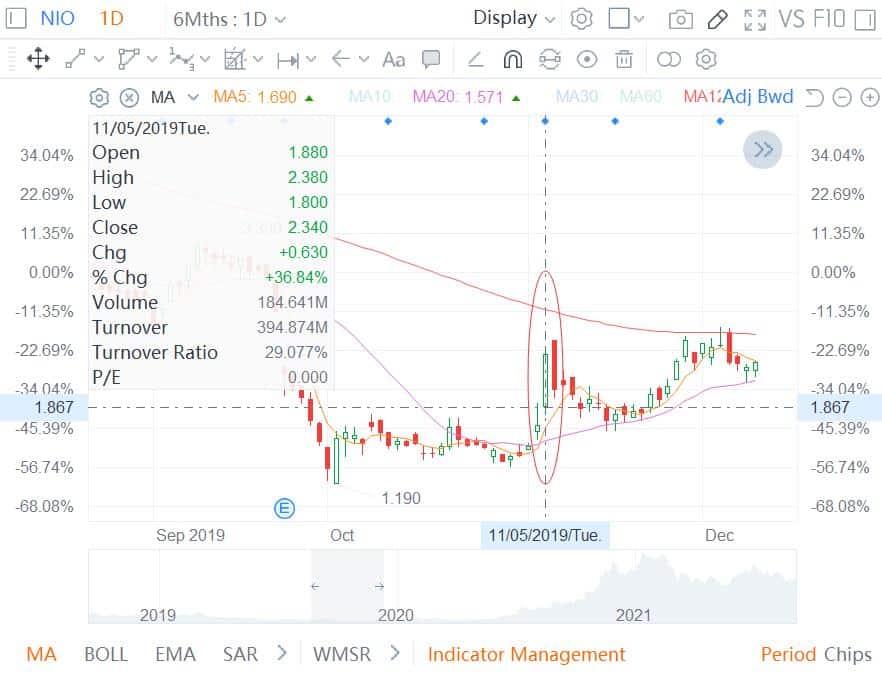Toggle the panel checkbox next to NIO
This screenshot has height=678, width=882.
[17, 19]
